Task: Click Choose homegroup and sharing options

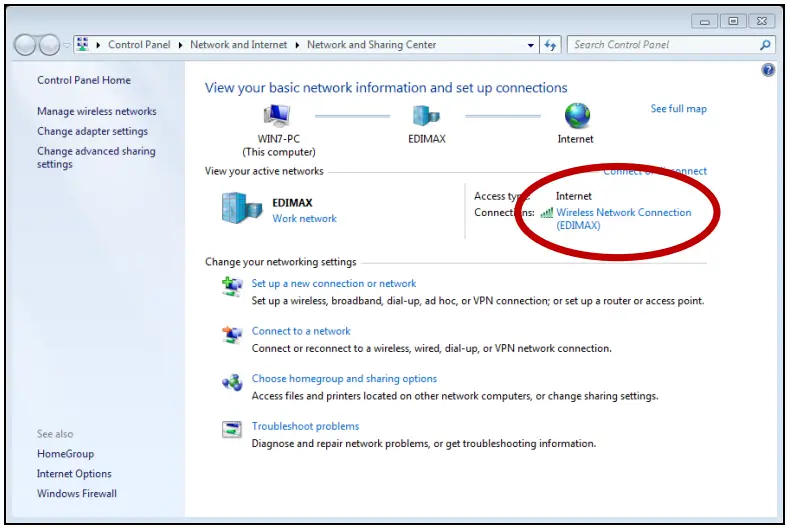Action: (344, 379)
